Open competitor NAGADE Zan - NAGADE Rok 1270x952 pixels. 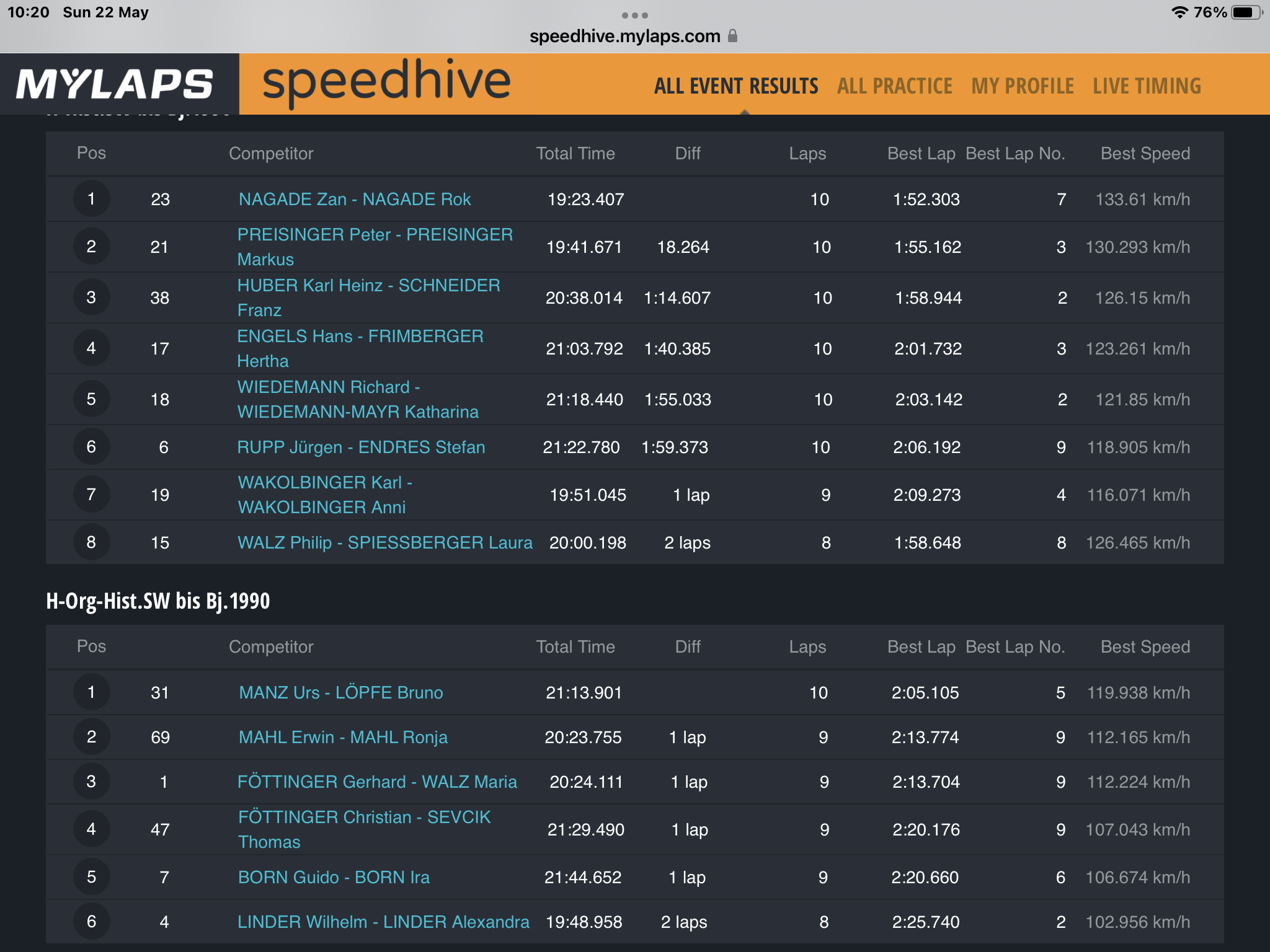coord(355,199)
